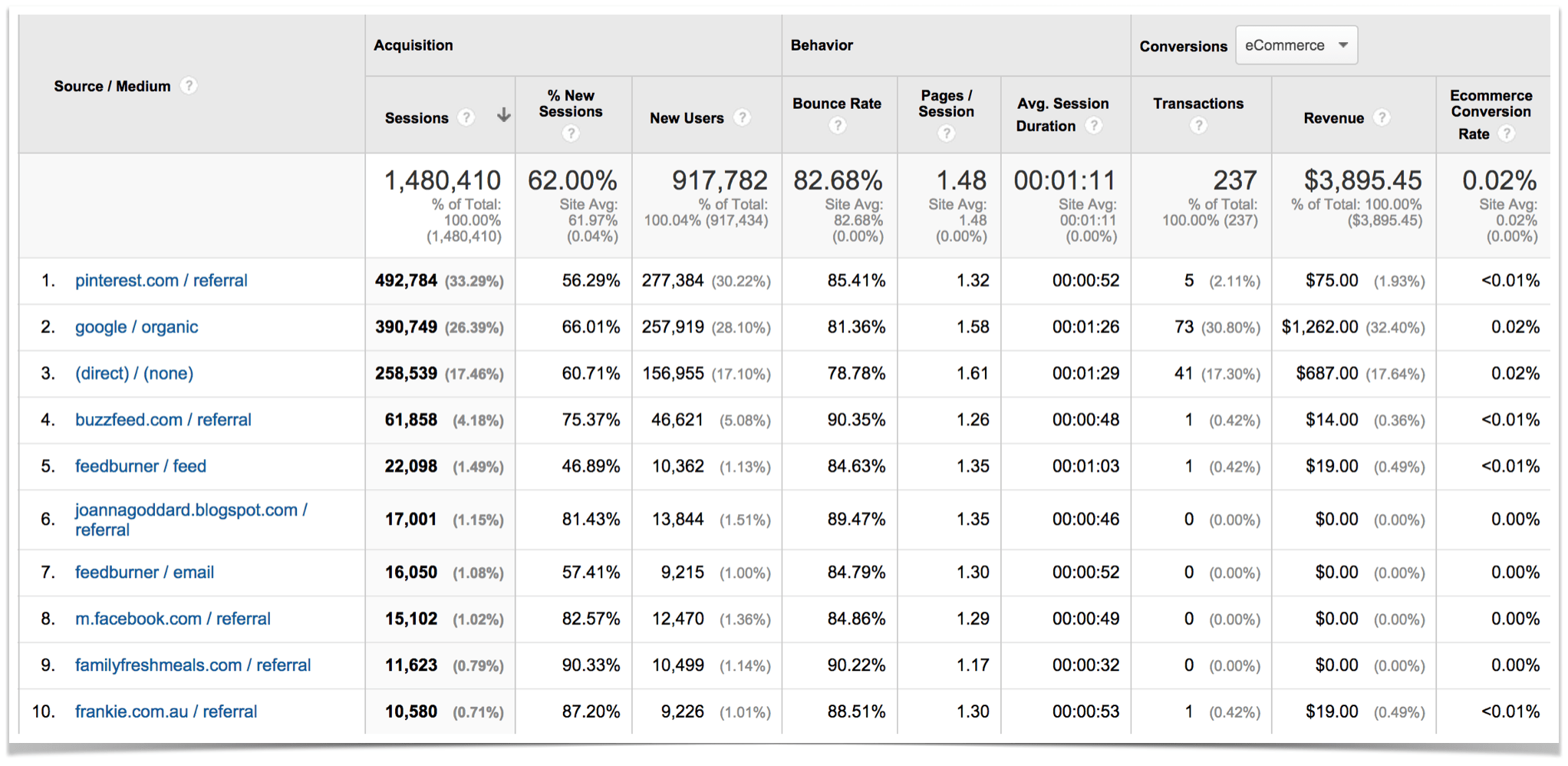Click the Transactions help question mark icon
This screenshot has width=1568, height=766.
(x=1198, y=125)
